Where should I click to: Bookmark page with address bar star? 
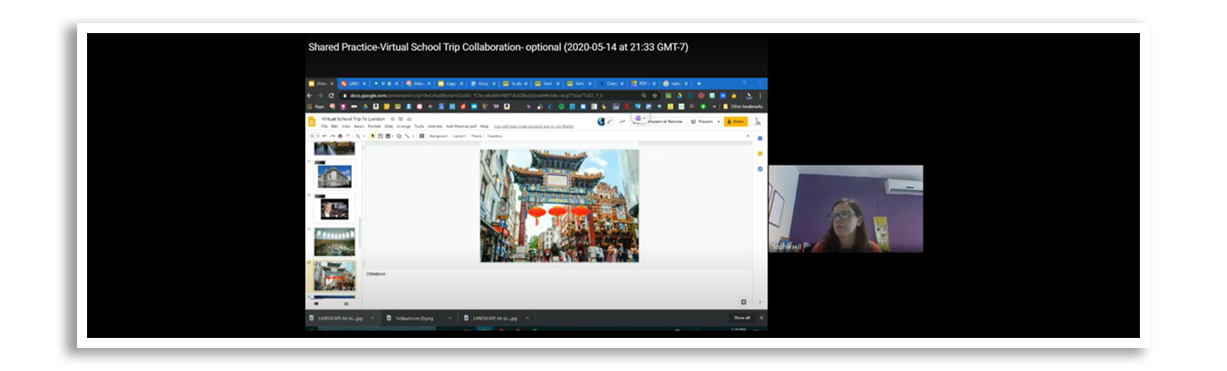[x=655, y=95]
